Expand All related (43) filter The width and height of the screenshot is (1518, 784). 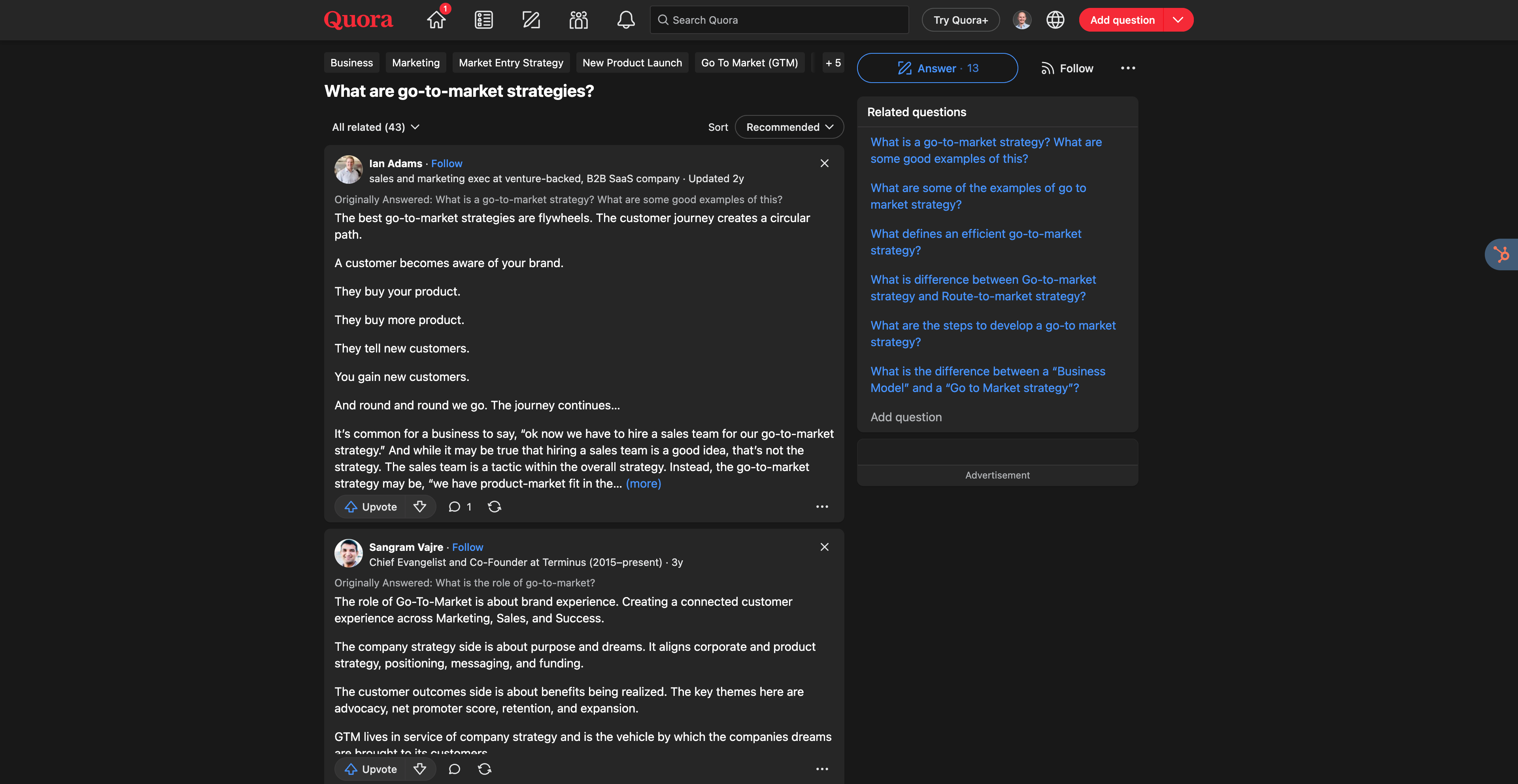(x=376, y=127)
